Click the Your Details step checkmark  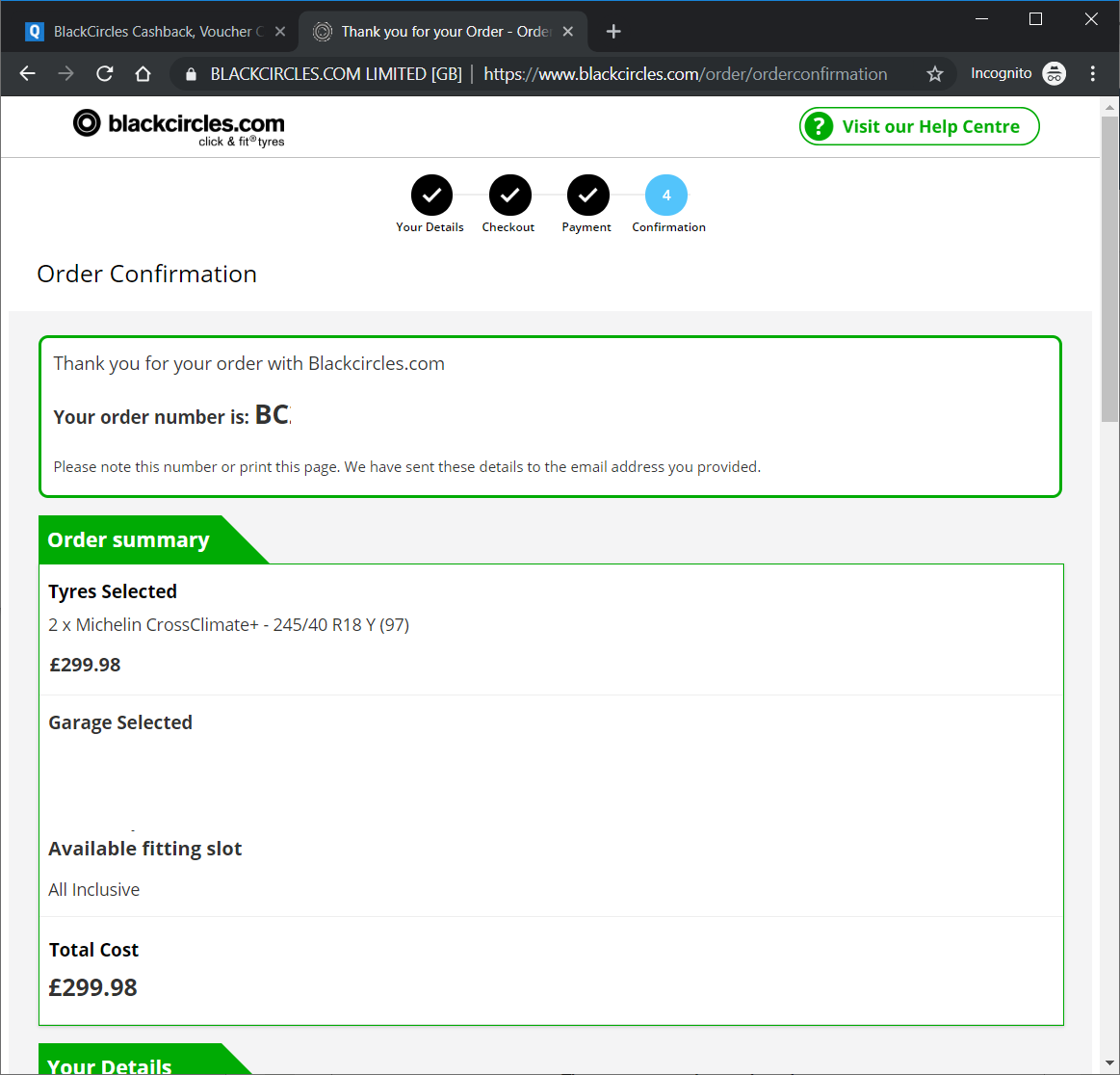pyautogui.click(x=431, y=195)
